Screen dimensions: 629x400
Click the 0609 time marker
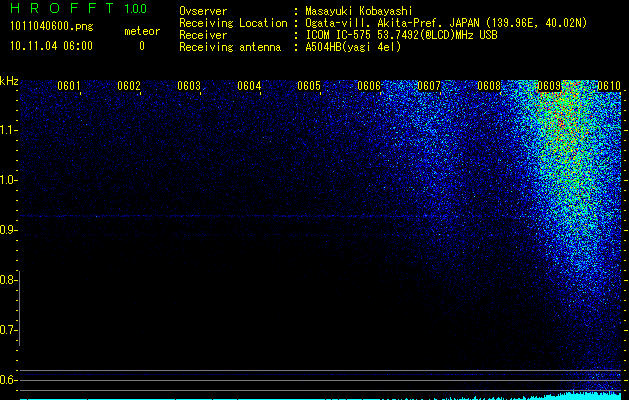click(549, 86)
